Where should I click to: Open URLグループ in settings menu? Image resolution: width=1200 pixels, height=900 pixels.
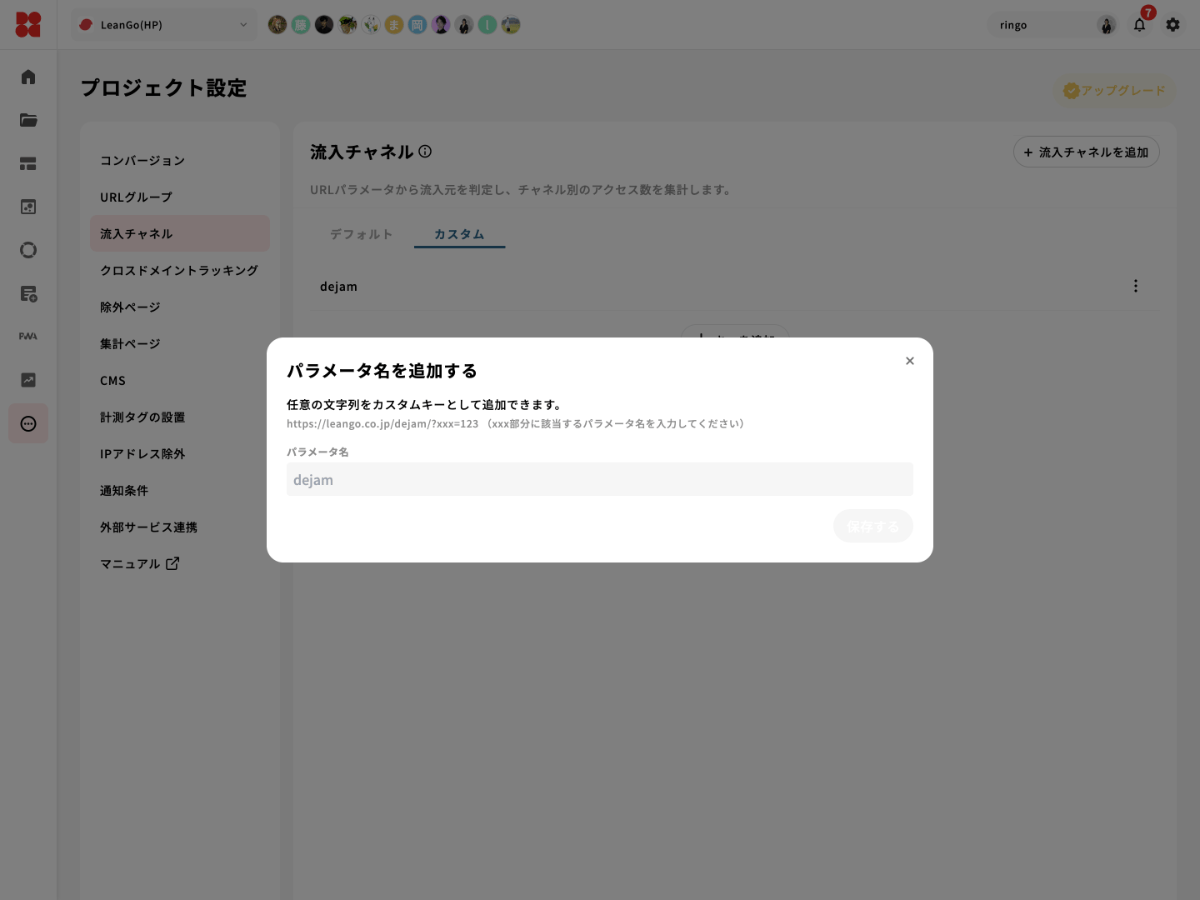pyautogui.click(x=136, y=197)
